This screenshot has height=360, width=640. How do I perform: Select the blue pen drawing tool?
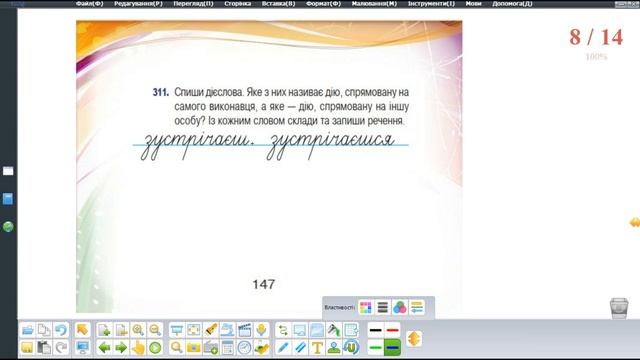(x=283, y=348)
